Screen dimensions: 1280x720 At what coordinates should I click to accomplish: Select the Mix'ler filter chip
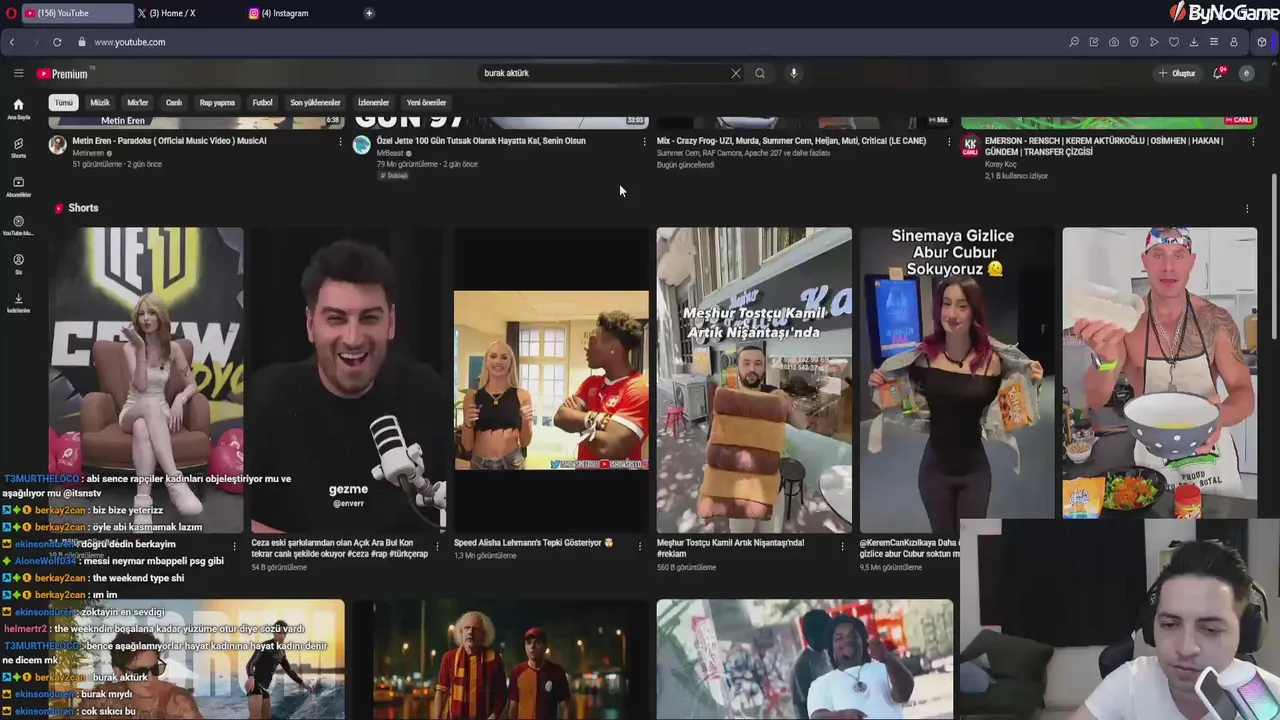[x=138, y=102]
